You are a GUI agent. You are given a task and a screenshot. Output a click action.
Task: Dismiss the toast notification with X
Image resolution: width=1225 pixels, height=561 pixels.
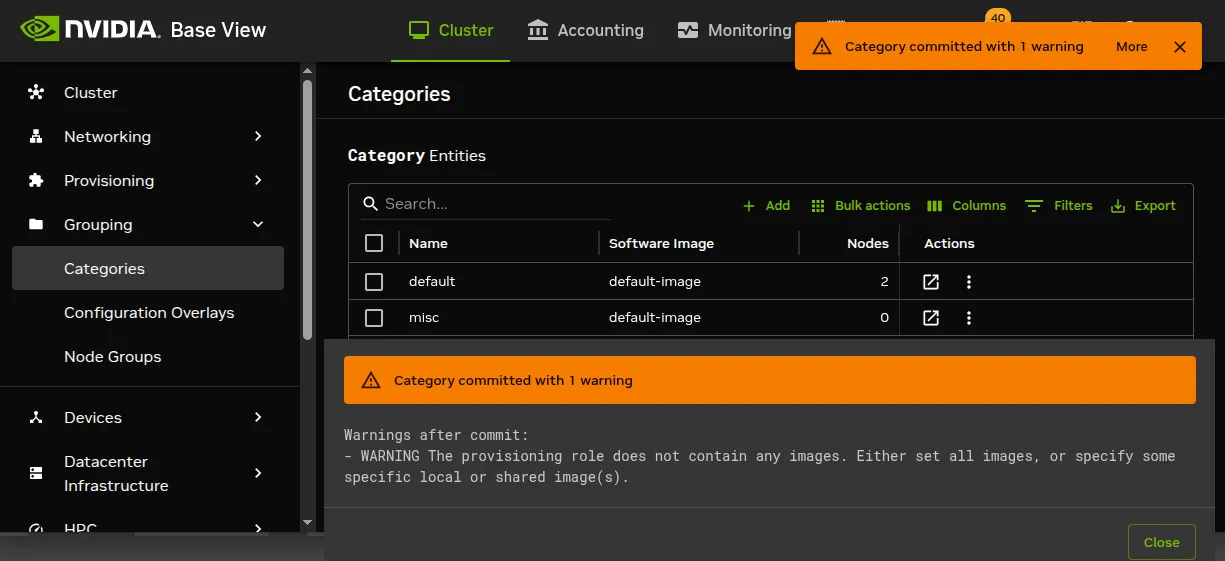click(x=1180, y=47)
